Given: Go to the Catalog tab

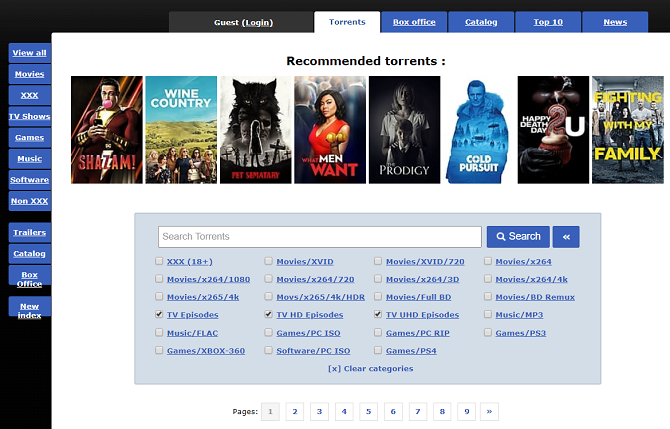Looking at the screenshot, I should tap(481, 22).
